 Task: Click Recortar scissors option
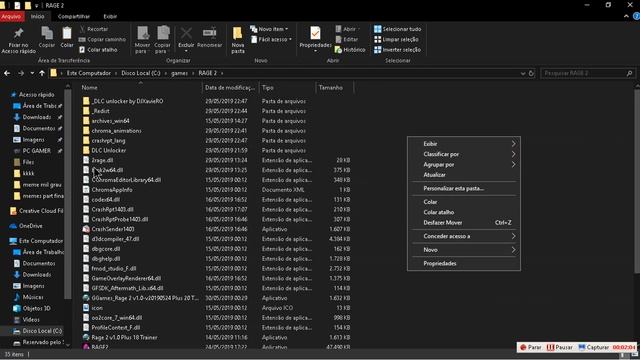pos(93,29)
